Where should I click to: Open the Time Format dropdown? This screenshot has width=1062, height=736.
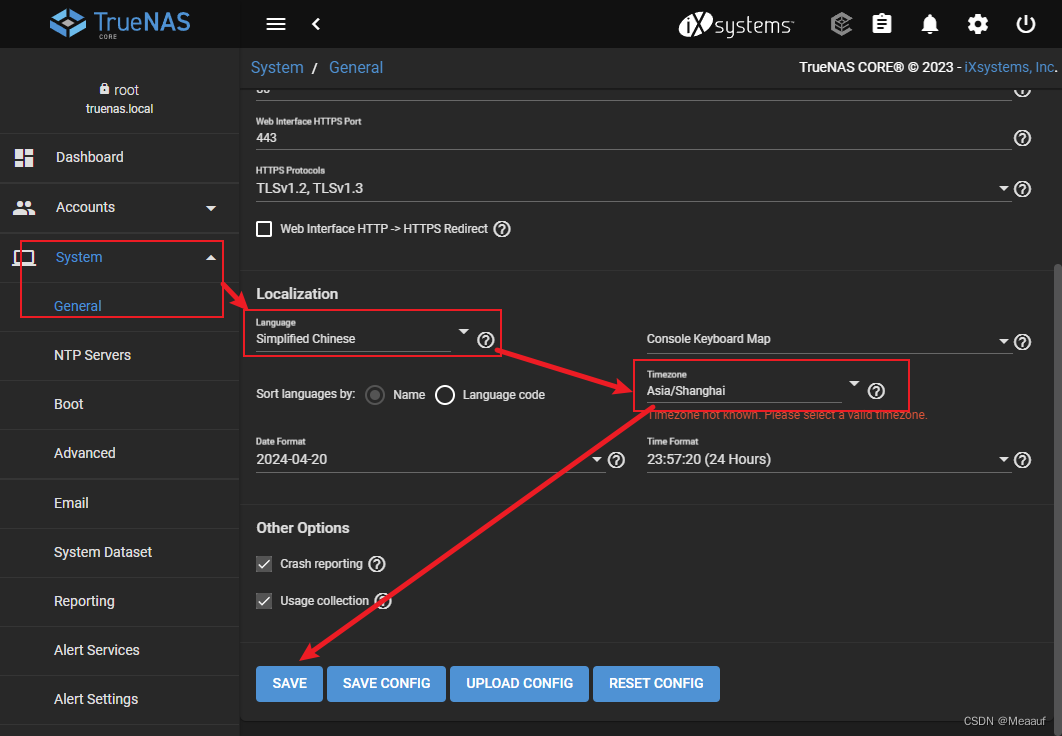coord(1004,460)
